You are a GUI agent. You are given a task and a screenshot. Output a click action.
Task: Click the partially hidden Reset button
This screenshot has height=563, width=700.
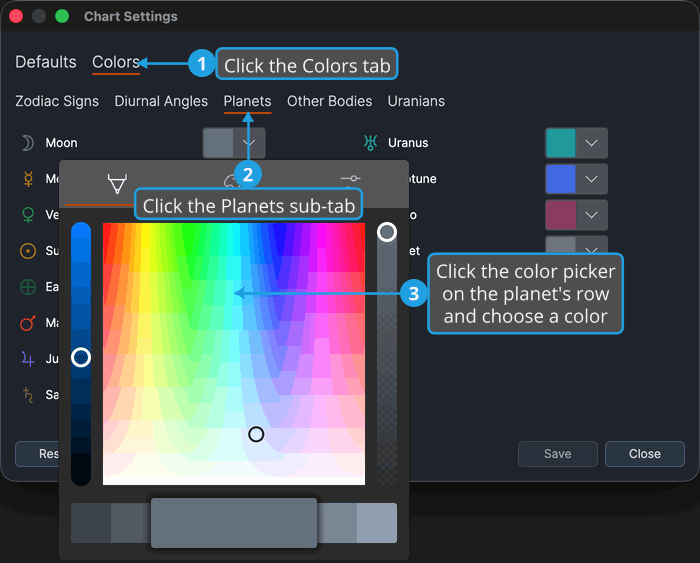pos(38,454)
